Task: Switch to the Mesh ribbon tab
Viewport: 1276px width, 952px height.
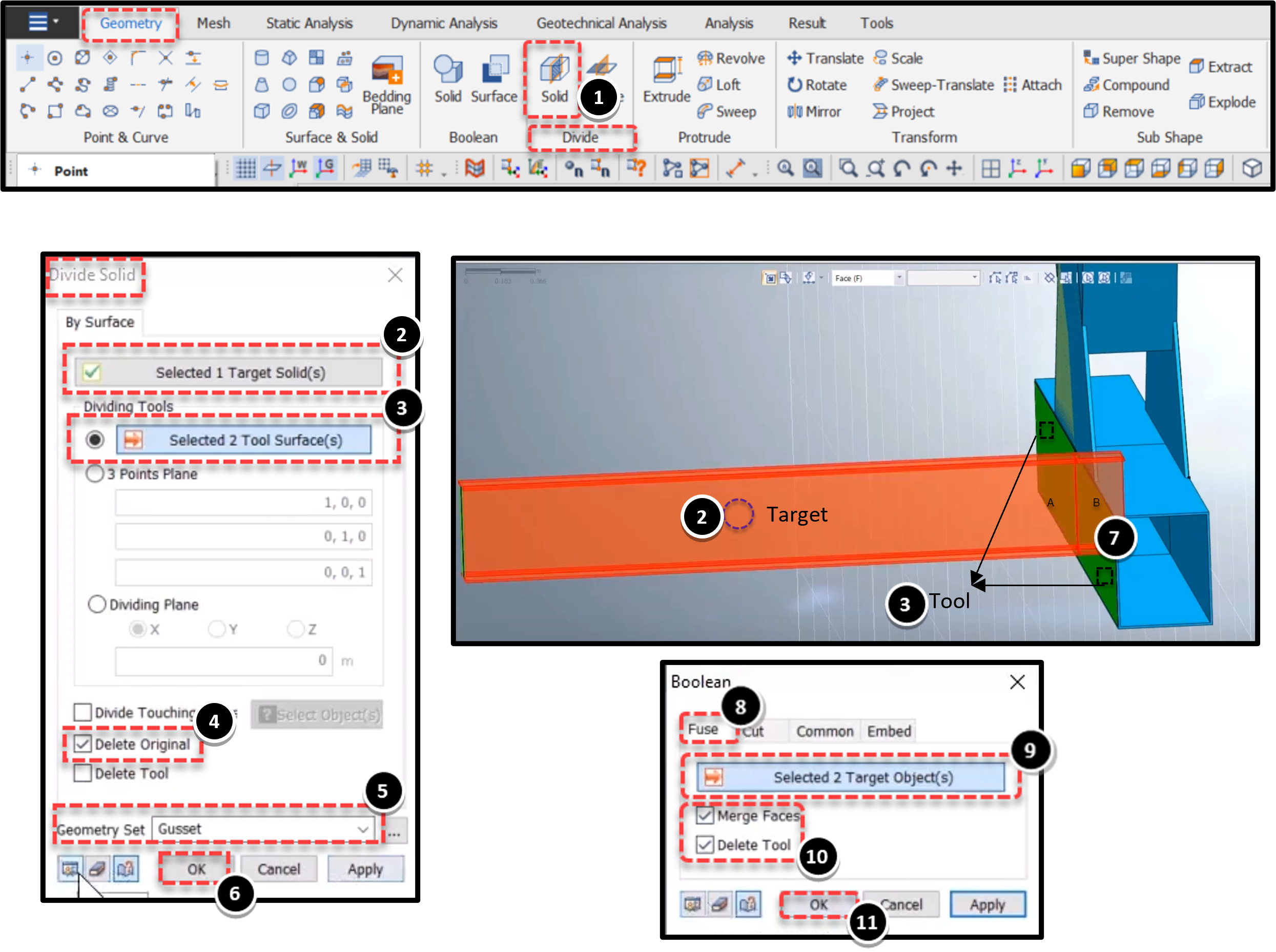Action: pos(213,23)
